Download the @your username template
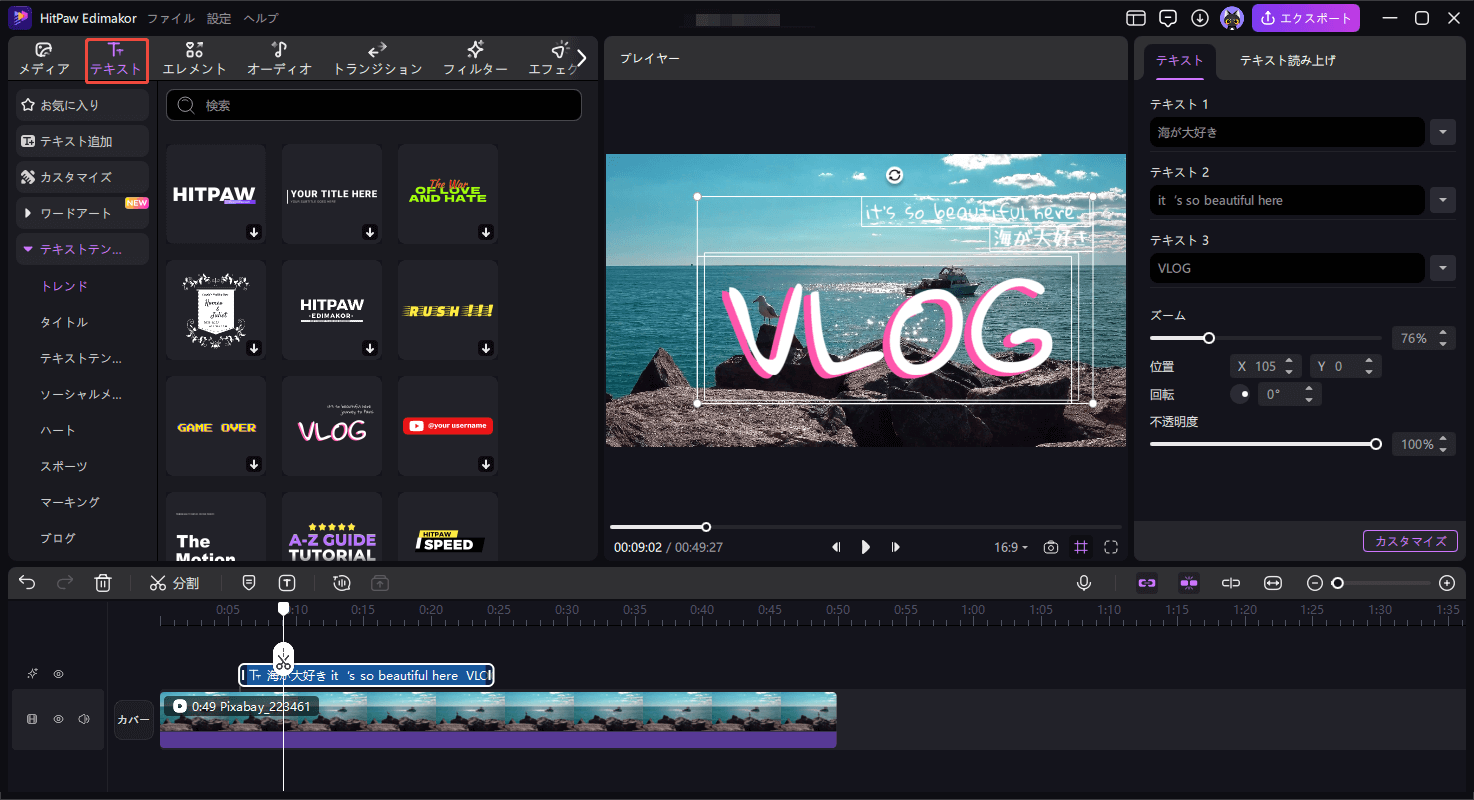Viewport: 1474px width, 800px height. (486, 464)
